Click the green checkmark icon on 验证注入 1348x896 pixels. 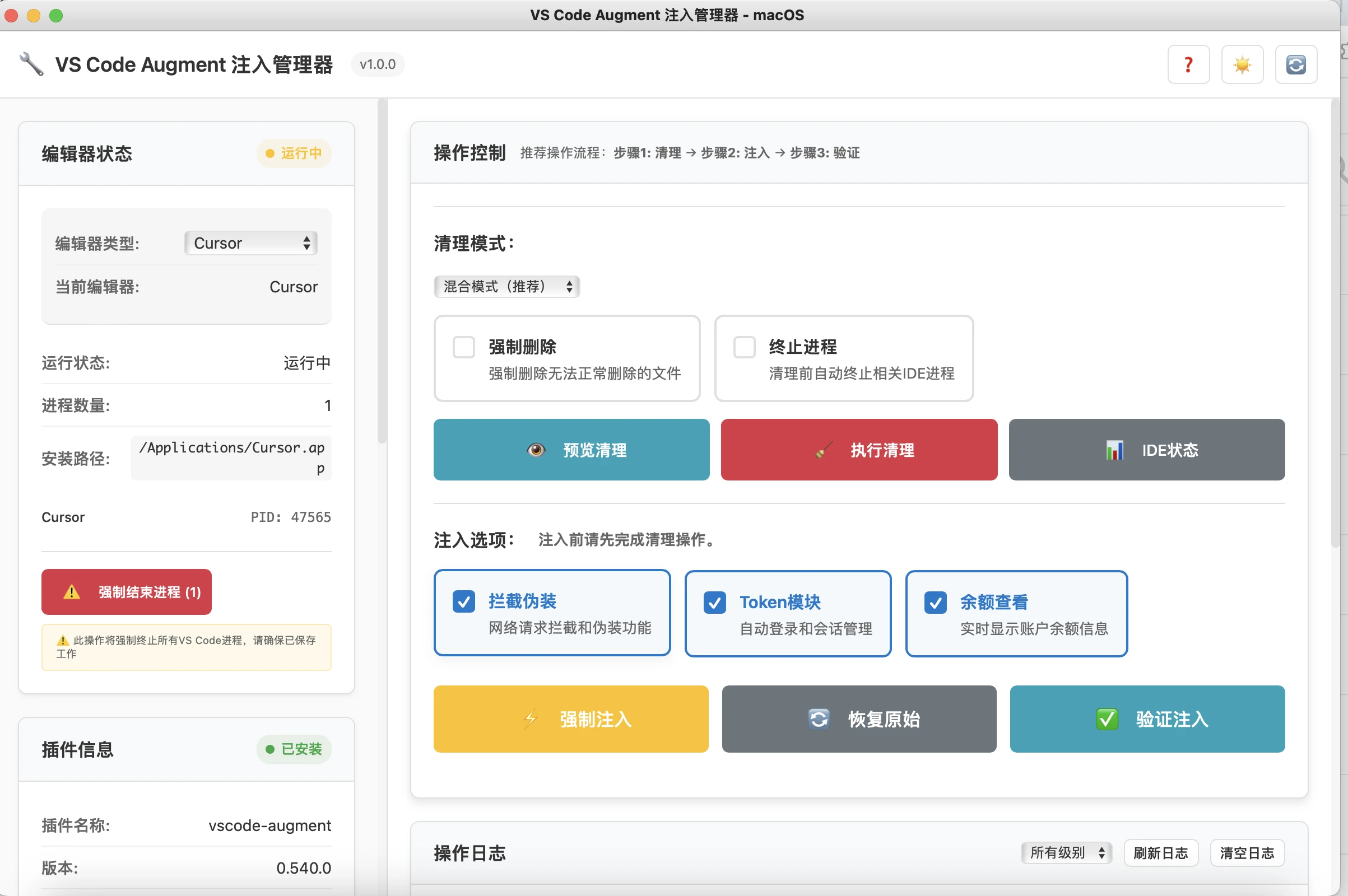pos(1107,719)
